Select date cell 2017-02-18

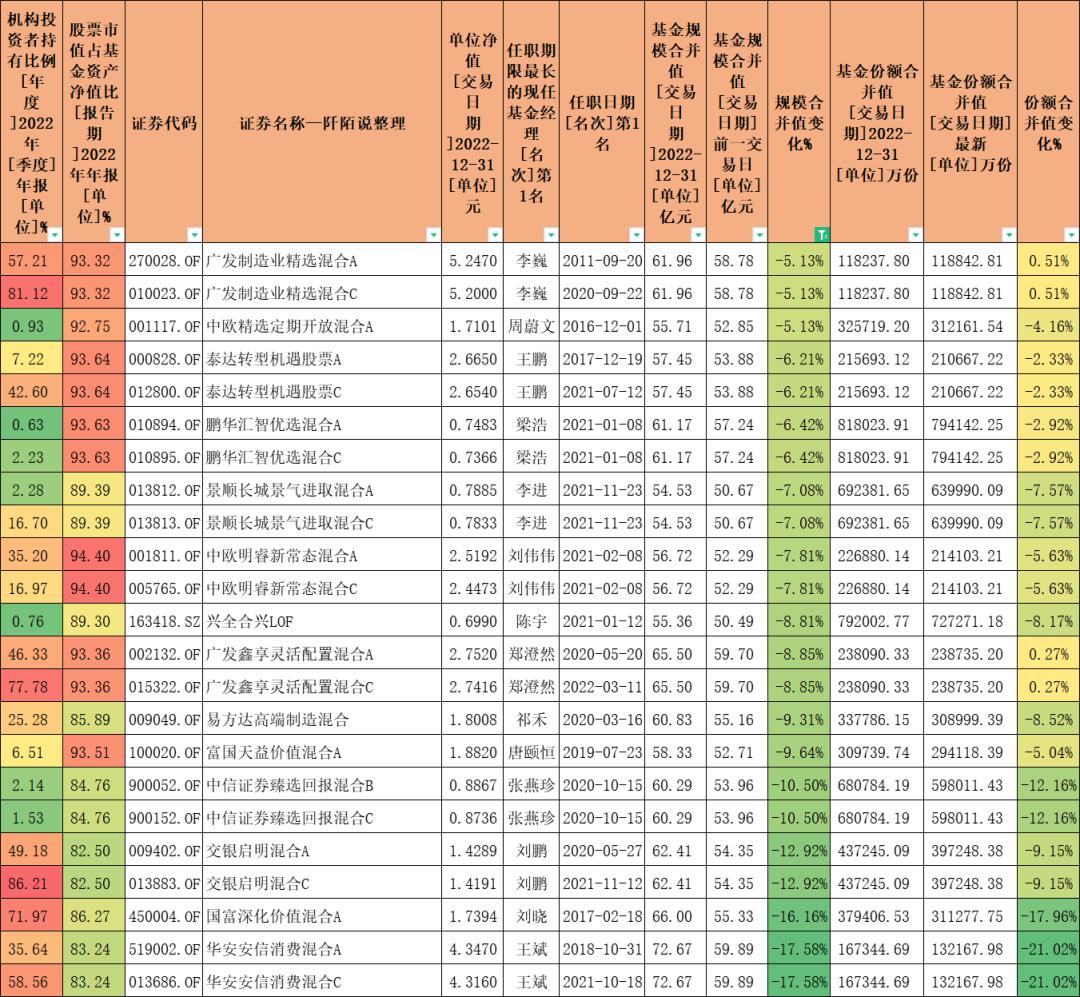tap(602, 916)
